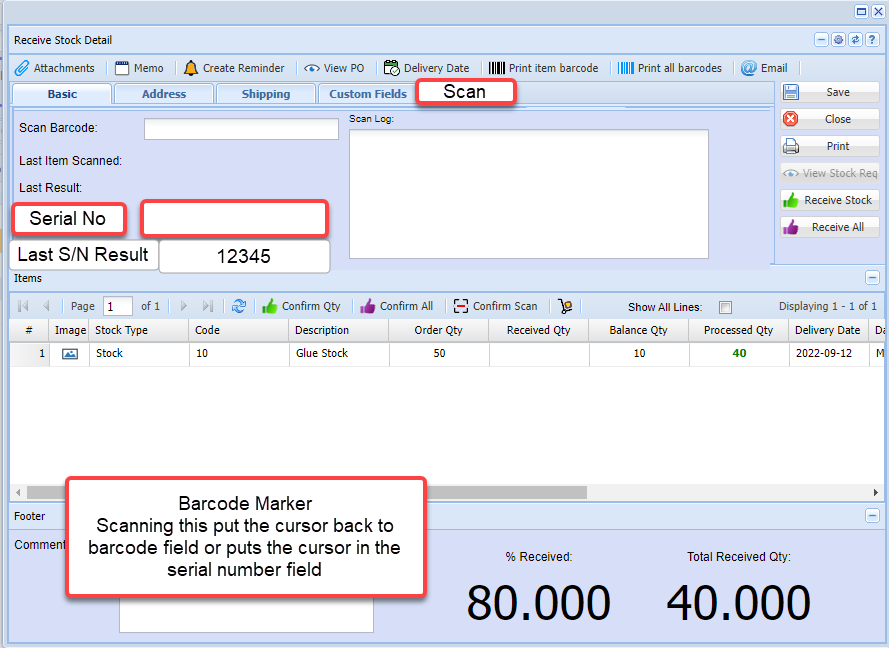Focus the Scan Barcode input field
Viewport: 889px width, 648px height.
pos(241,129)
